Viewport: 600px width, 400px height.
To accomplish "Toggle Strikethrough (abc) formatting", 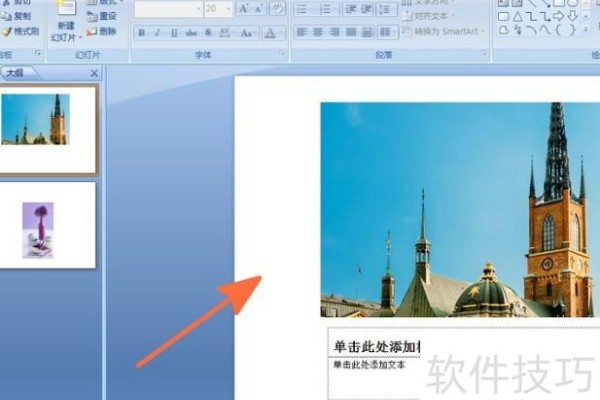I will (191, 33).
